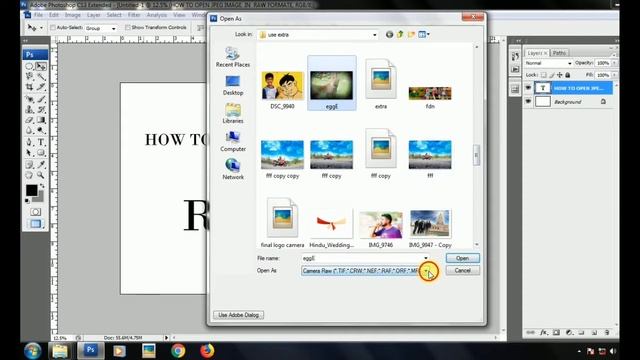
Task: Switch to the Paths tab
Action: pyautogui.click(x=559, y=53)
